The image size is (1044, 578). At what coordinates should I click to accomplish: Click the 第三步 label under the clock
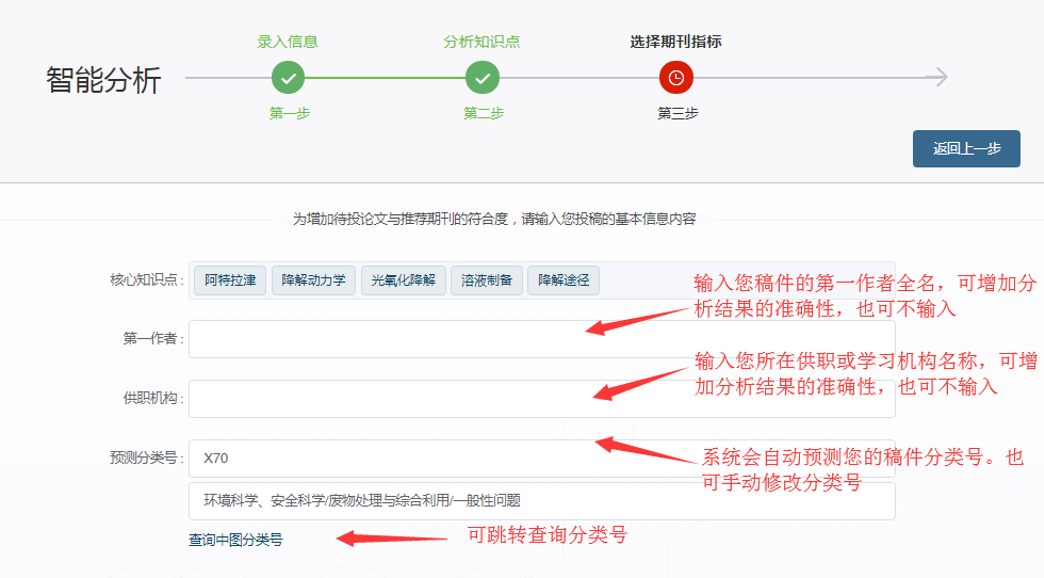click(x=677, y=113)
